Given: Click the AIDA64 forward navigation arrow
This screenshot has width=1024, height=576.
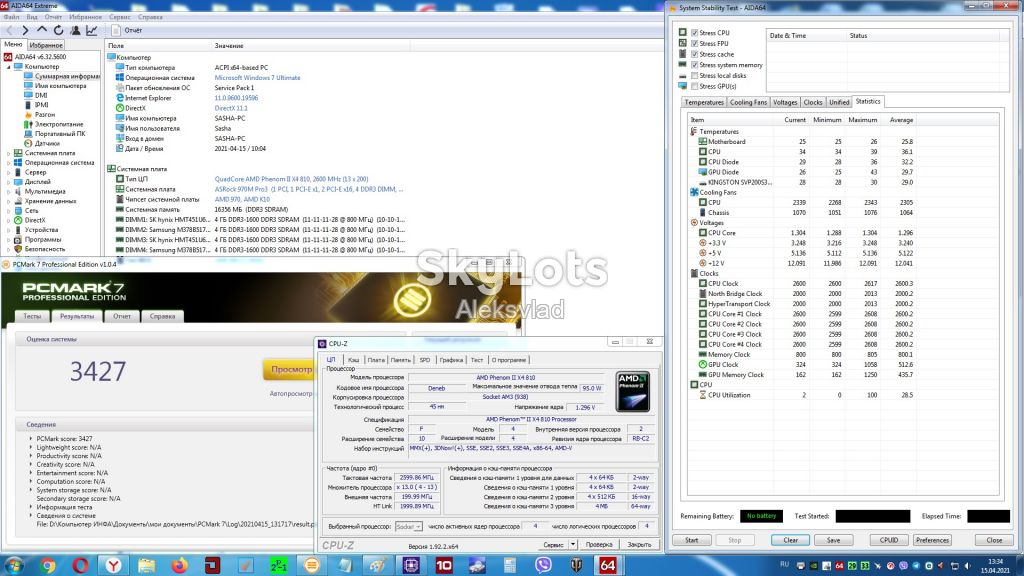Looking at the screenshot, I should [25, 30].
